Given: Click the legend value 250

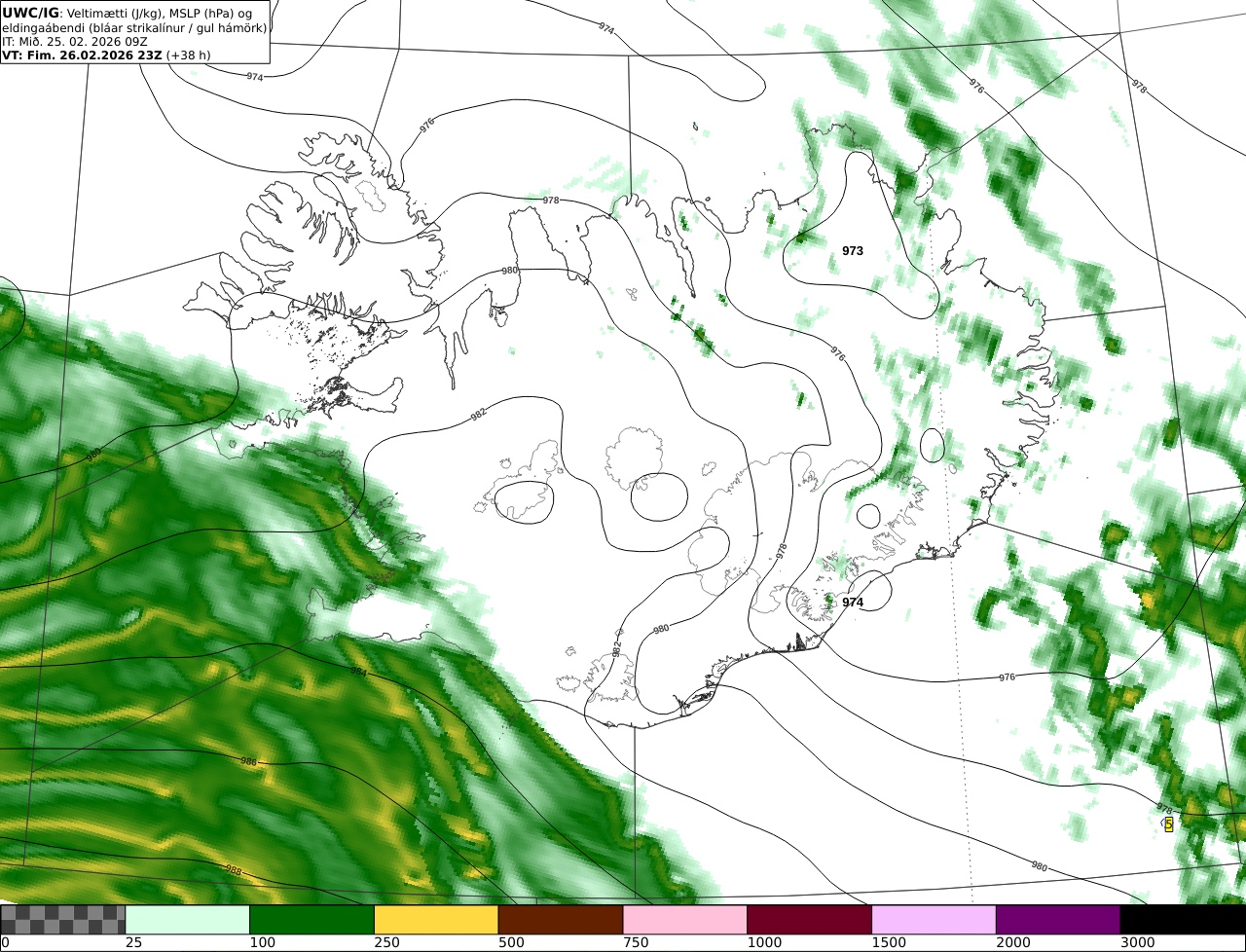Looking at the screenshot, I should (385, 943).
